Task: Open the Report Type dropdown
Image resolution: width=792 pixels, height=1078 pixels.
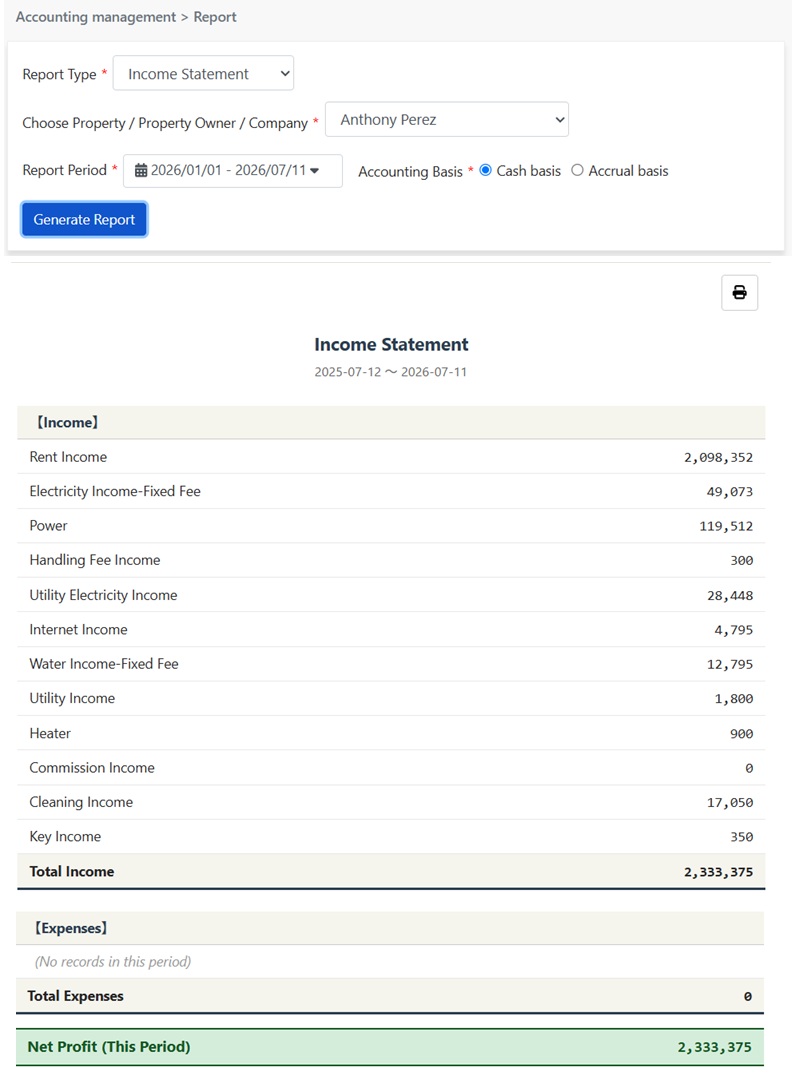Action: coord(204,73)
